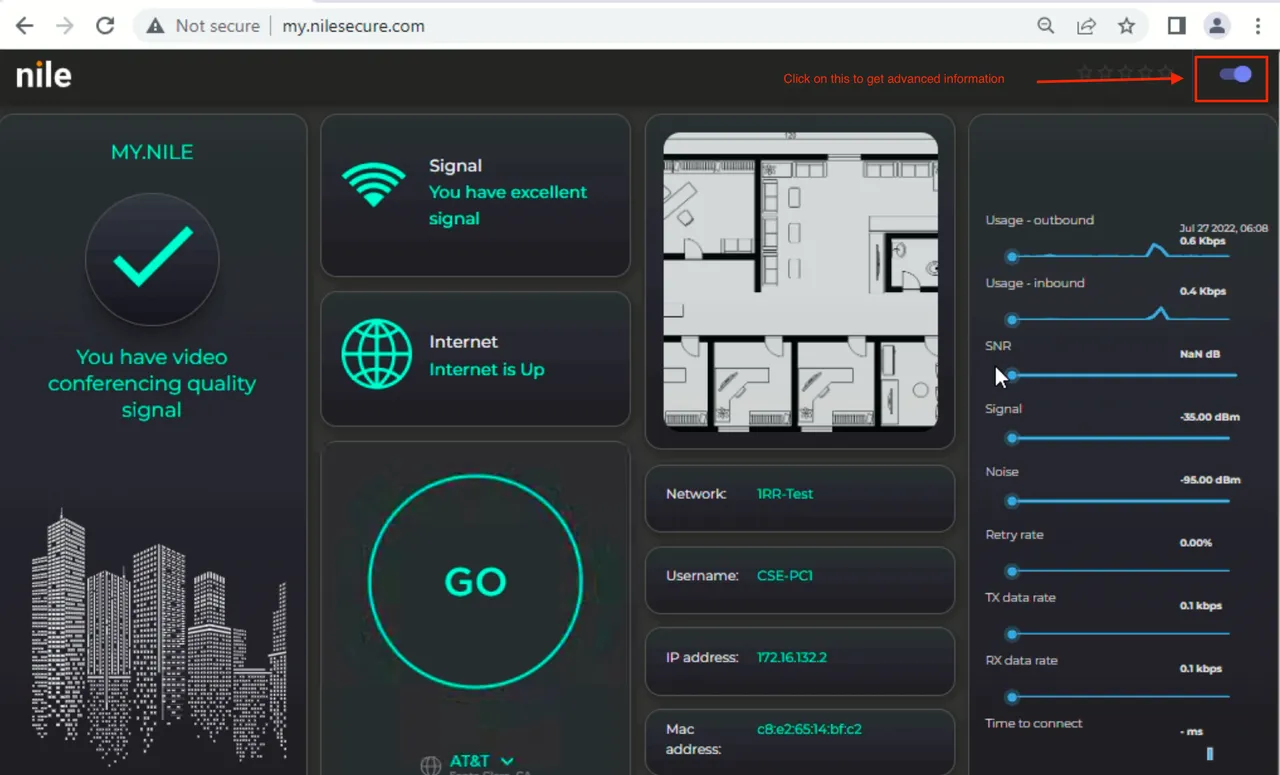Click the browser profile icon
Screen dimensions: 1280x775
point(1217,25)
